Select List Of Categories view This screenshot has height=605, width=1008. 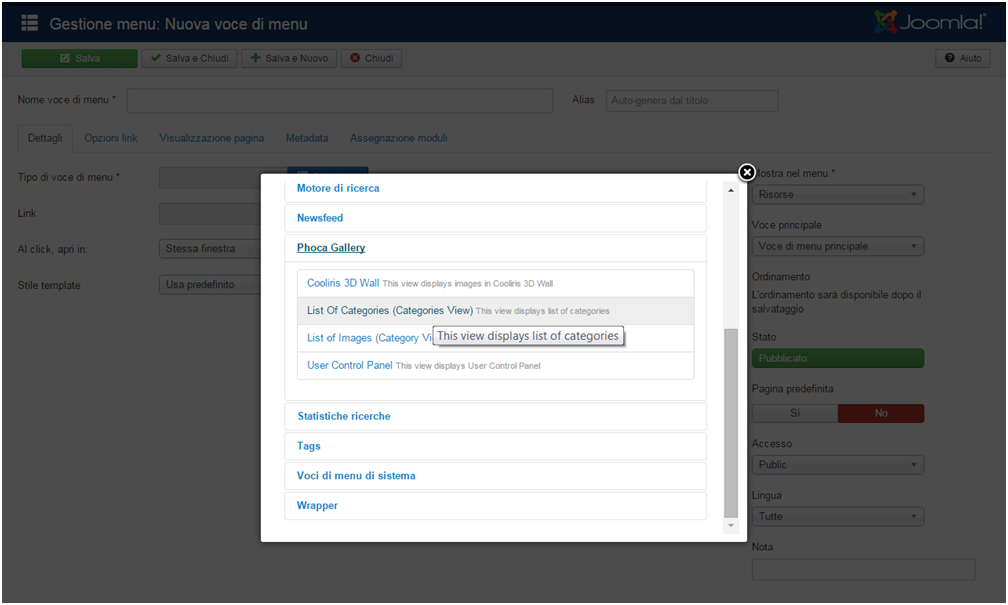(x=389, y=311)
